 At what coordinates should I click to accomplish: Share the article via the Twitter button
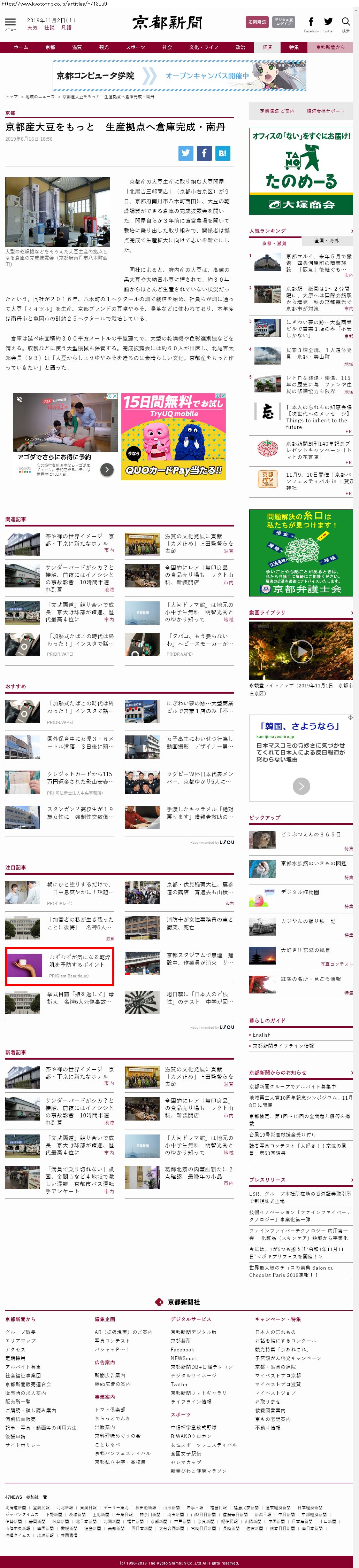(x=186, y=154)
